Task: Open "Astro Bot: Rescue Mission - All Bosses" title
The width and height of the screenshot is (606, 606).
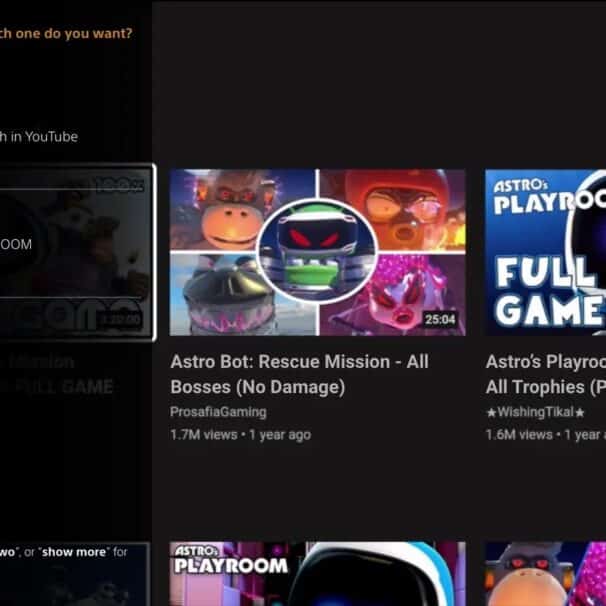Action: tap(298, 373)
